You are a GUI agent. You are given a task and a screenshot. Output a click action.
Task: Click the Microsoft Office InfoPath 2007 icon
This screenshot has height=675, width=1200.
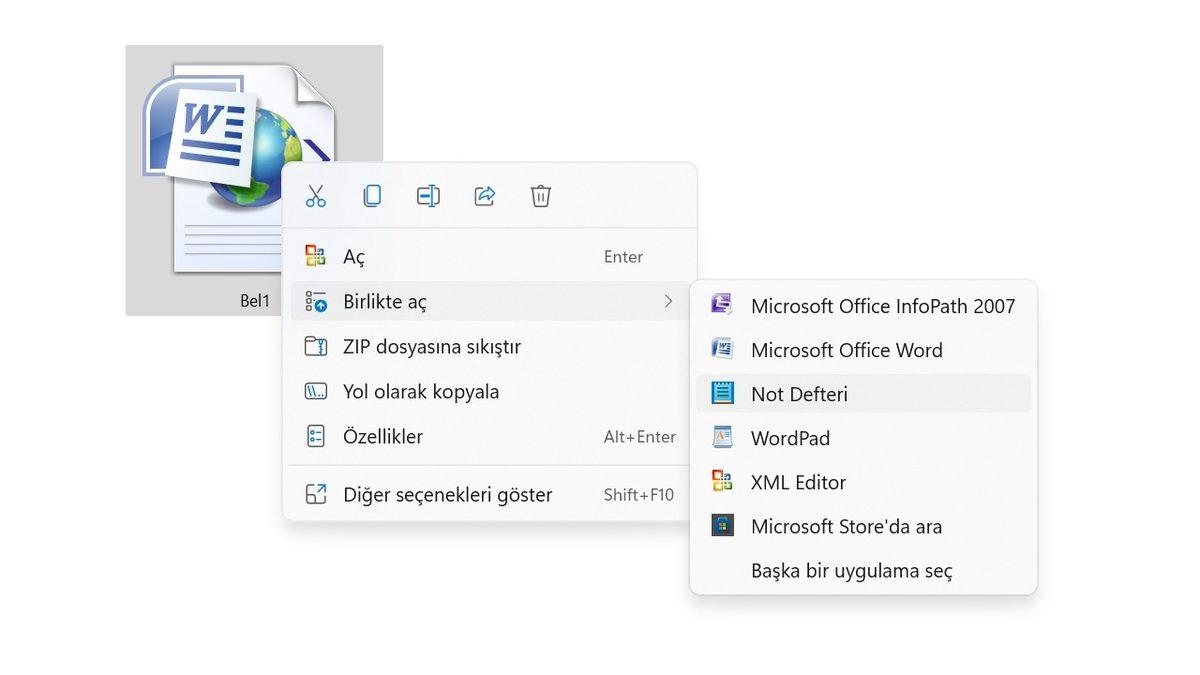click(721, 306)
